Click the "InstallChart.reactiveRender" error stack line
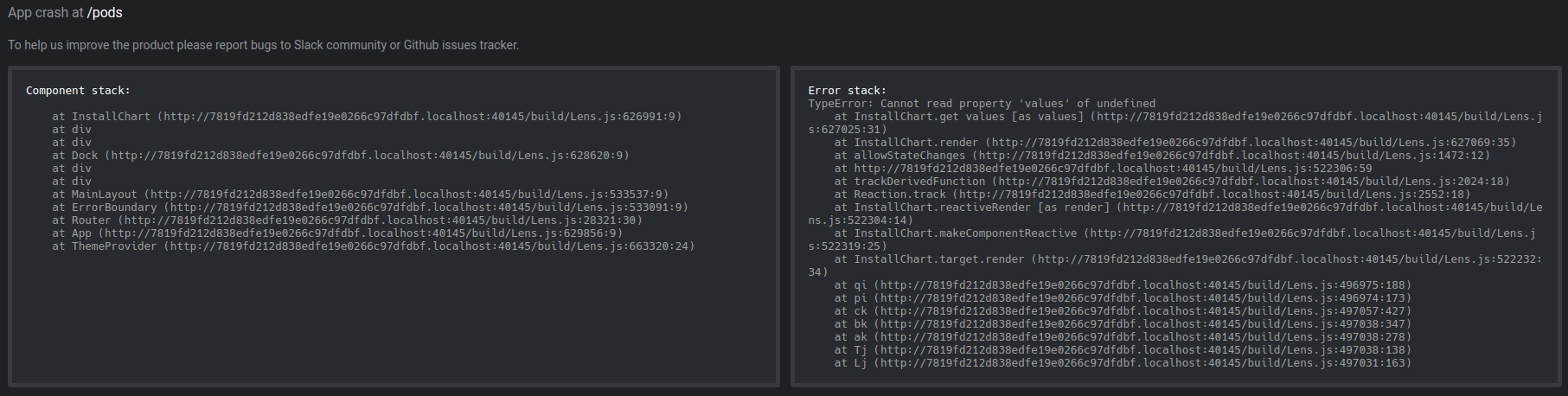Image resolution: width=1568 pixels, height=396 pixels. [x=1175, y=214]
